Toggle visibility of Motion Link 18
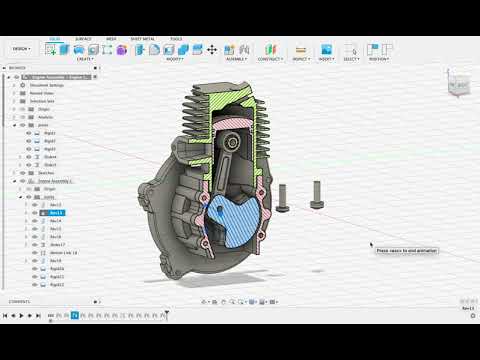This screenshot has height=360, width=480. tap(35, 253)
